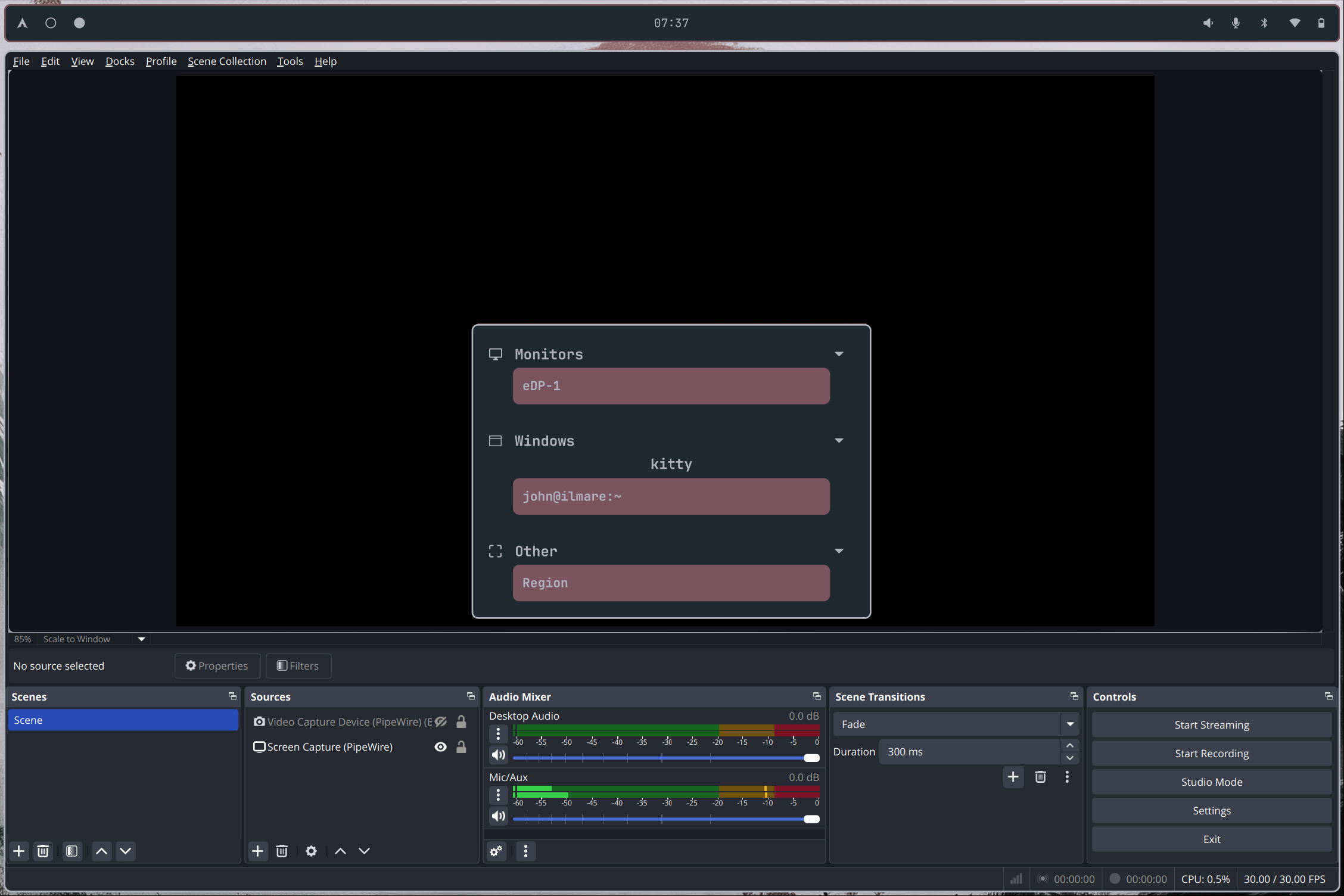This screenshot has width=1344, height=896.
Task: Open the Scene Collection menu
Action: coord(227,61)
